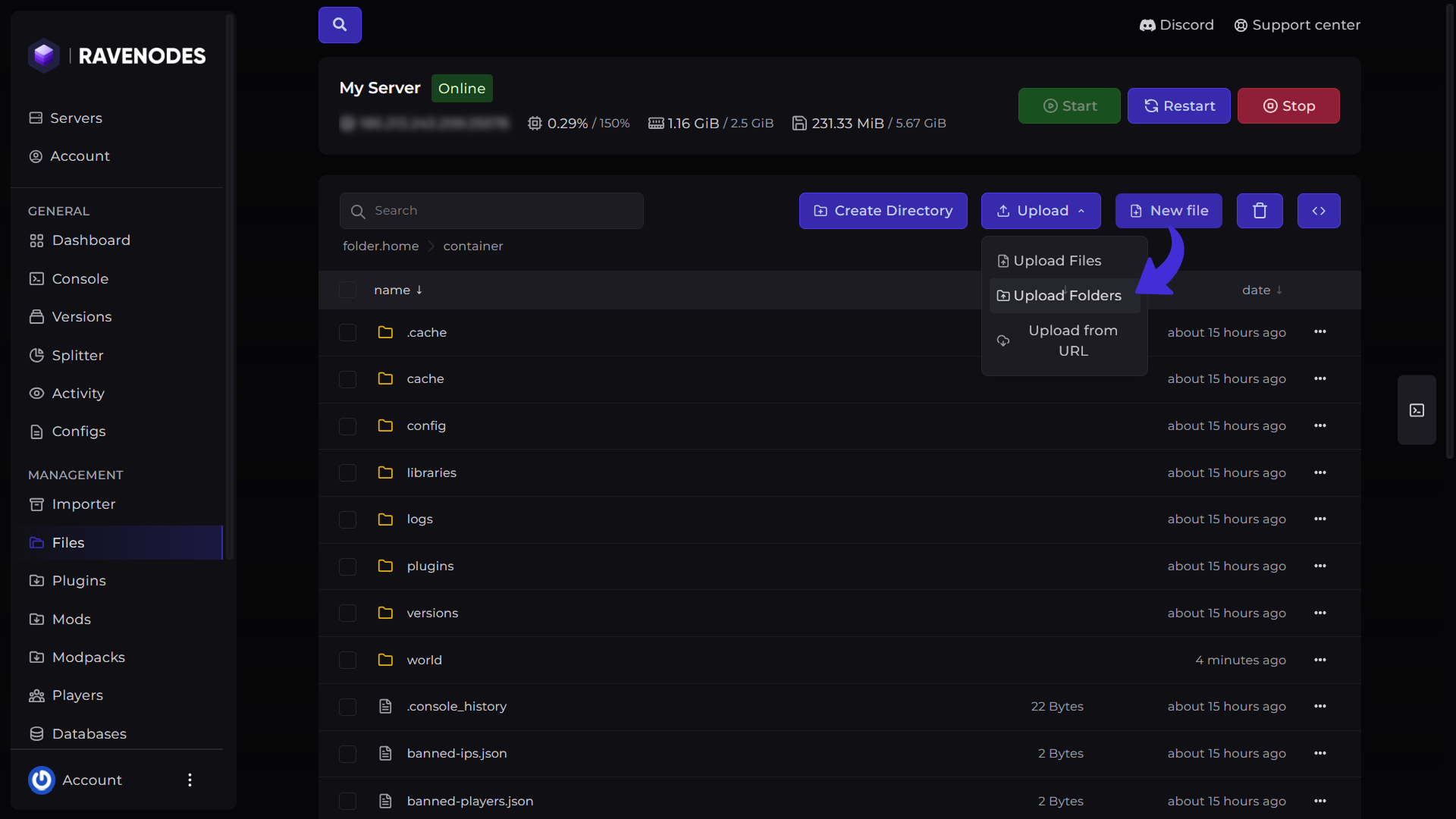This screenshot has height=819, width=1456.
Task: Click the code brackets icon button
Action: pyautogui.click(x=1319, y=211)
